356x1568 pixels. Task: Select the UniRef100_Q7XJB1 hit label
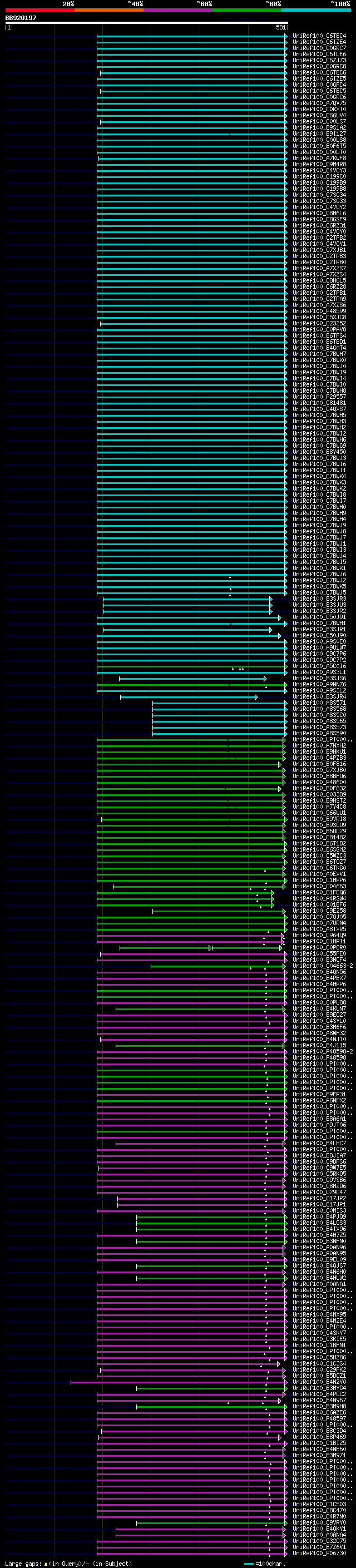click(x=319, y=250)
